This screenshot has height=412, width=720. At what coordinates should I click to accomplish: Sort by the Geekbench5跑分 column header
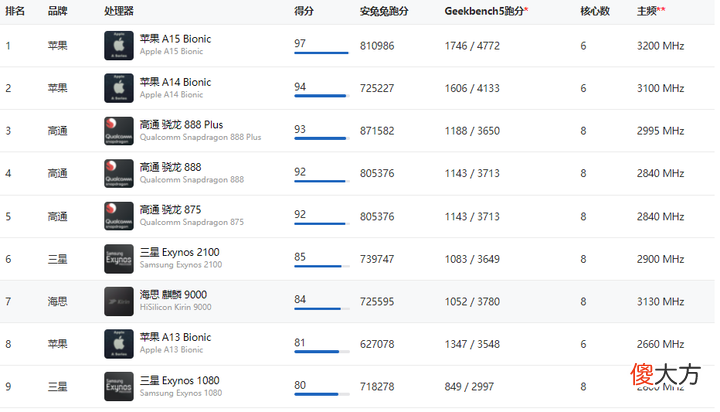[486, 11]
